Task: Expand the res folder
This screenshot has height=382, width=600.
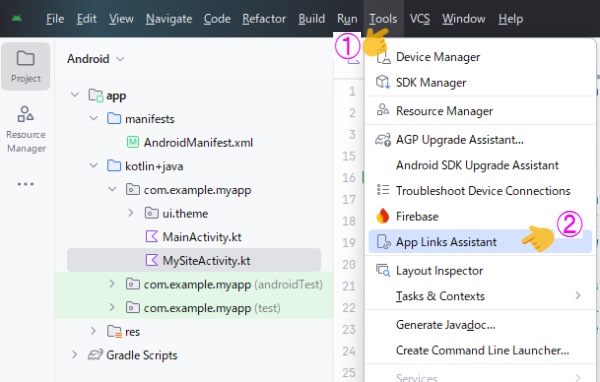Action: 93,331
